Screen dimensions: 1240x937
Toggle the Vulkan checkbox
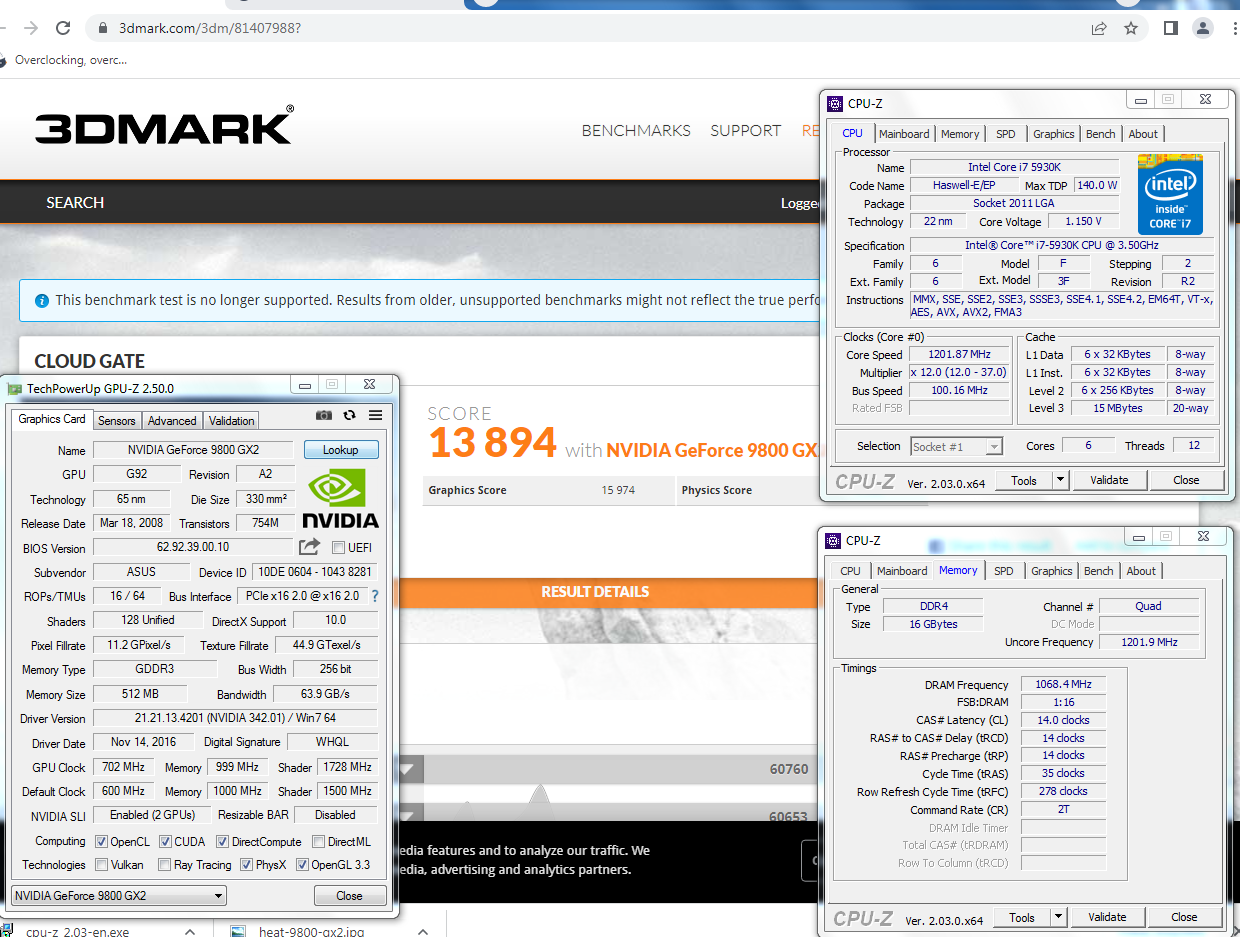coord(101,865)
